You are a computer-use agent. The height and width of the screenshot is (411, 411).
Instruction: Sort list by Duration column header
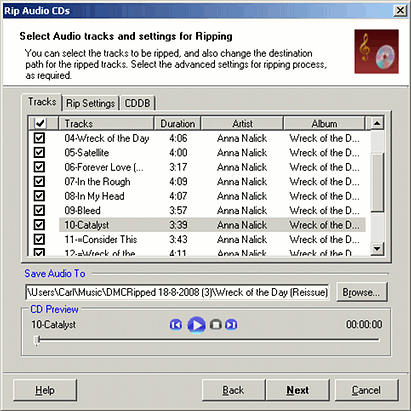(178, 123)
